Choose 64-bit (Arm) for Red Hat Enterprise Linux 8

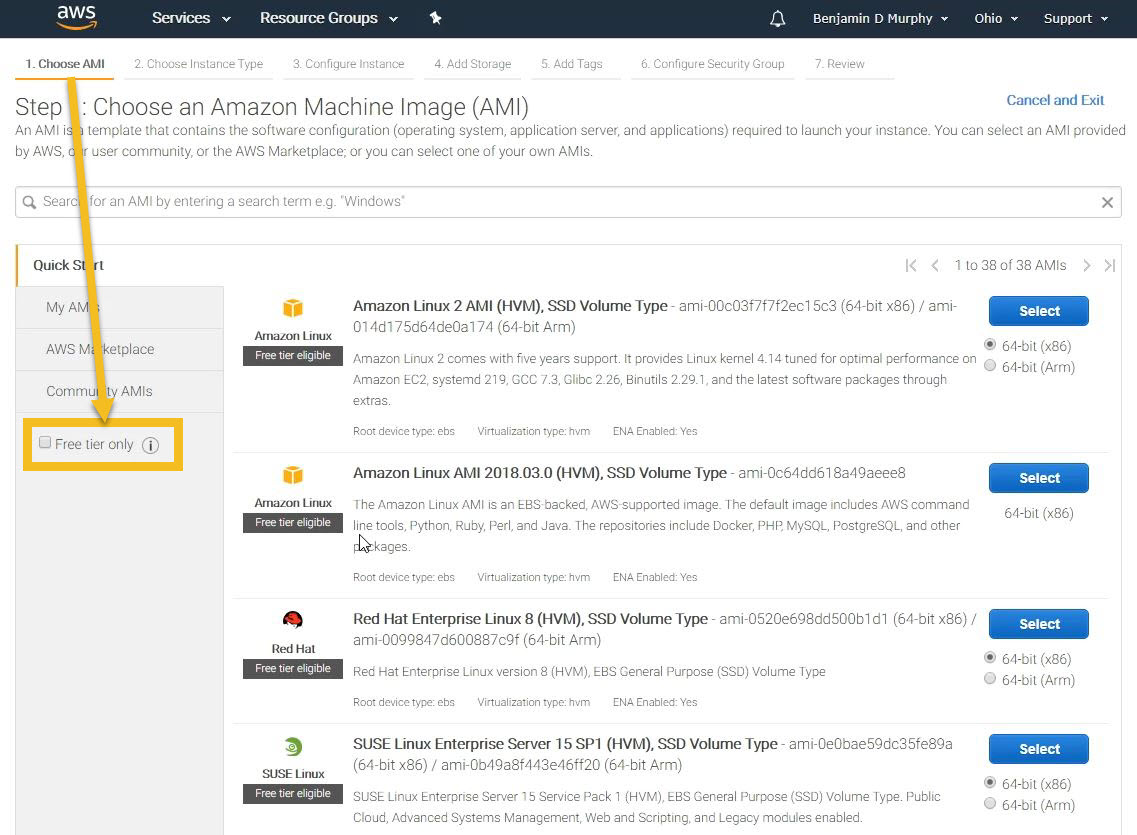[990, 678]
